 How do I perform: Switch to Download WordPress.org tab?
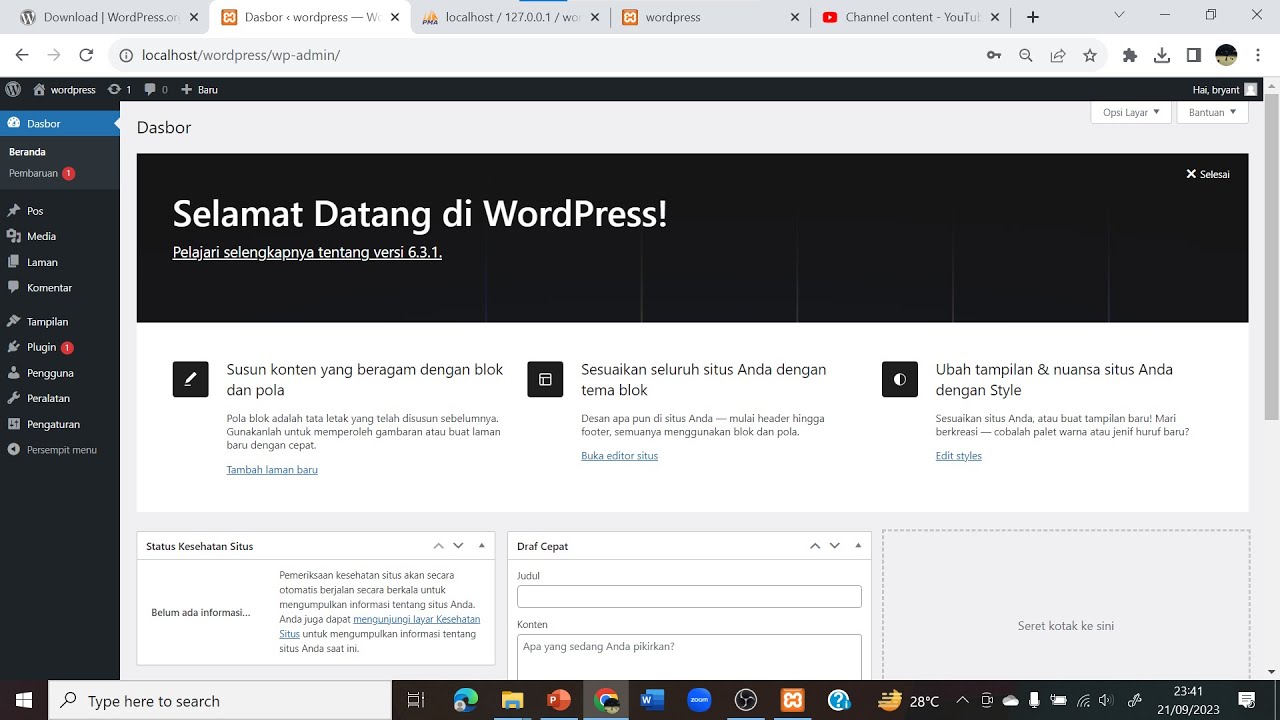[x=107, y=17]
